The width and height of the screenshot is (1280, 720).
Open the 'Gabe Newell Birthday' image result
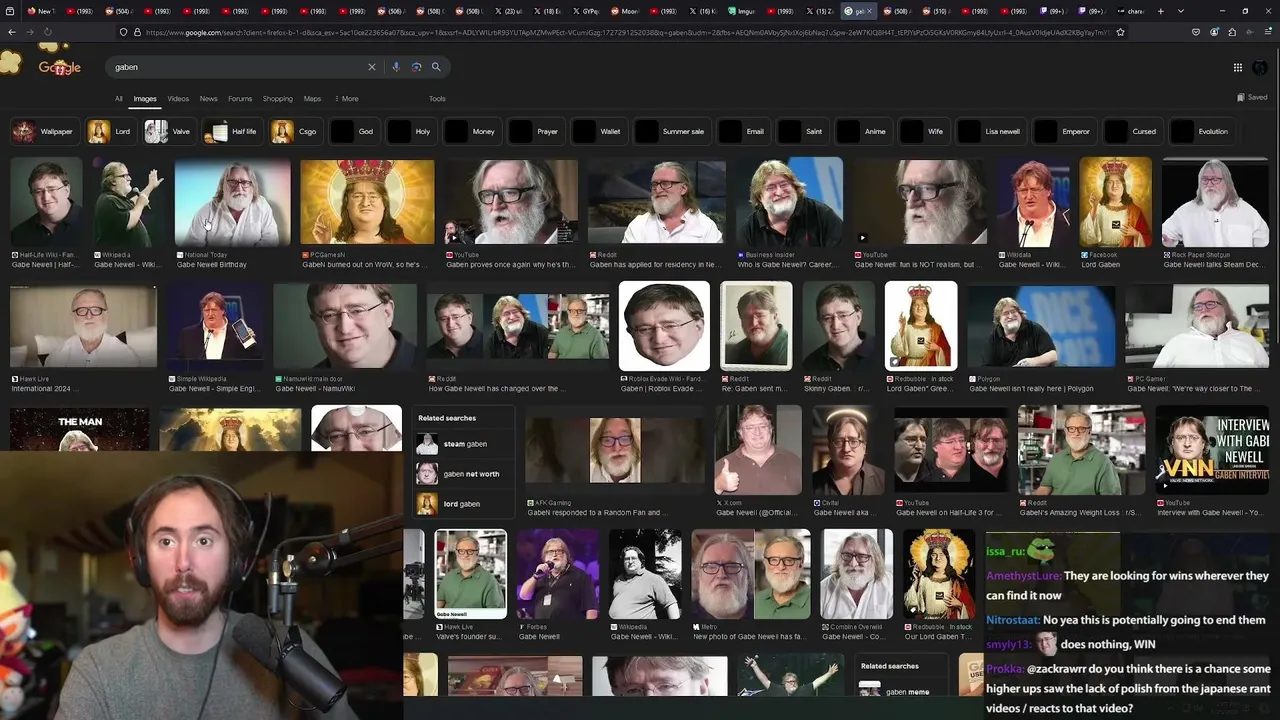click(233, 203)
